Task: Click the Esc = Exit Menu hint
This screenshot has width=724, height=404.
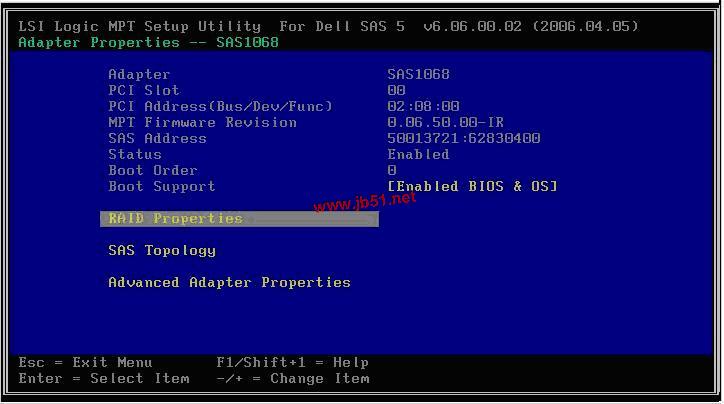Action: pyautogui.click(x=85, y=362)
